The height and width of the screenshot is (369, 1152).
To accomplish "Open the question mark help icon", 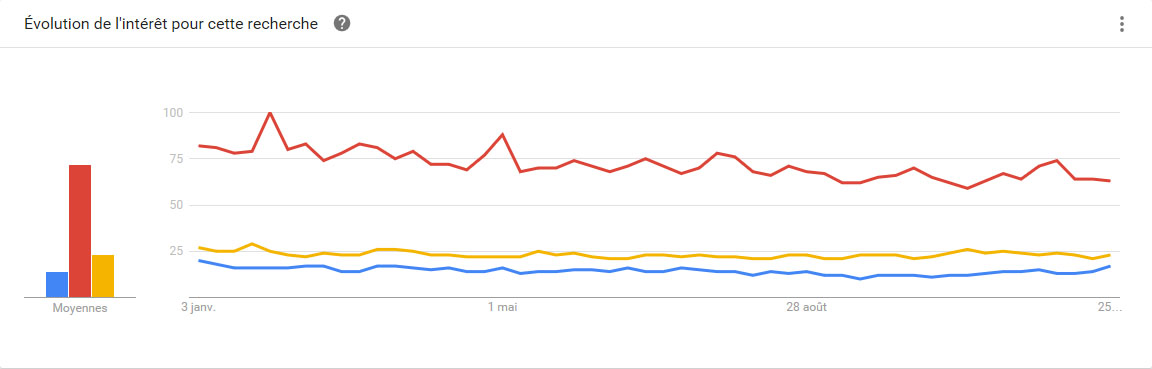I will pyautogui.click(x=342, y=24).
